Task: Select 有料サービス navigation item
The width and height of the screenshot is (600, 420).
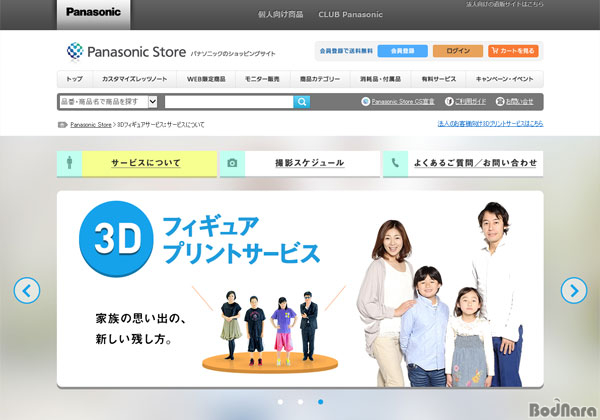Action: point(439,79)
